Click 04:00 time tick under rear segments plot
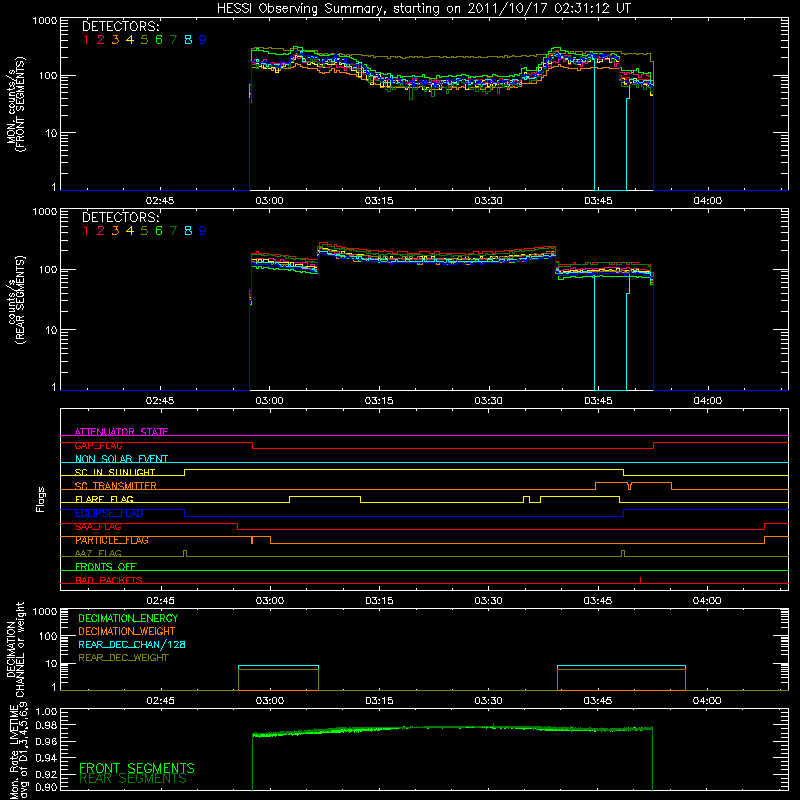This screenshot has height=800, width=800. (708, 401)
